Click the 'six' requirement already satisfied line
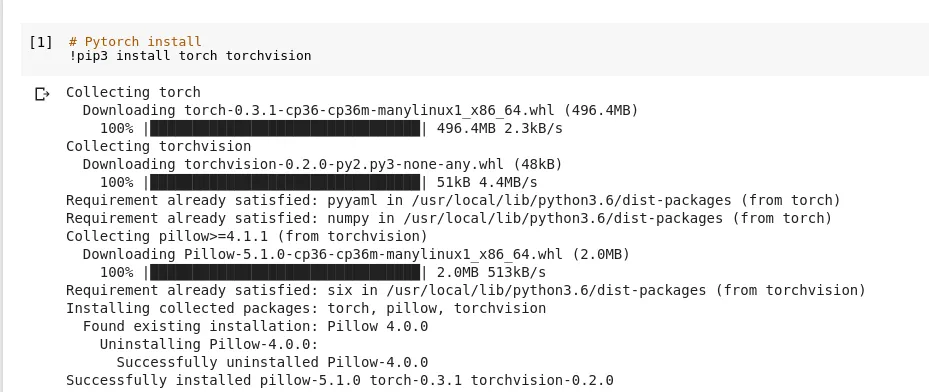Screen dimensions: 929x392 tap(466, 290)
